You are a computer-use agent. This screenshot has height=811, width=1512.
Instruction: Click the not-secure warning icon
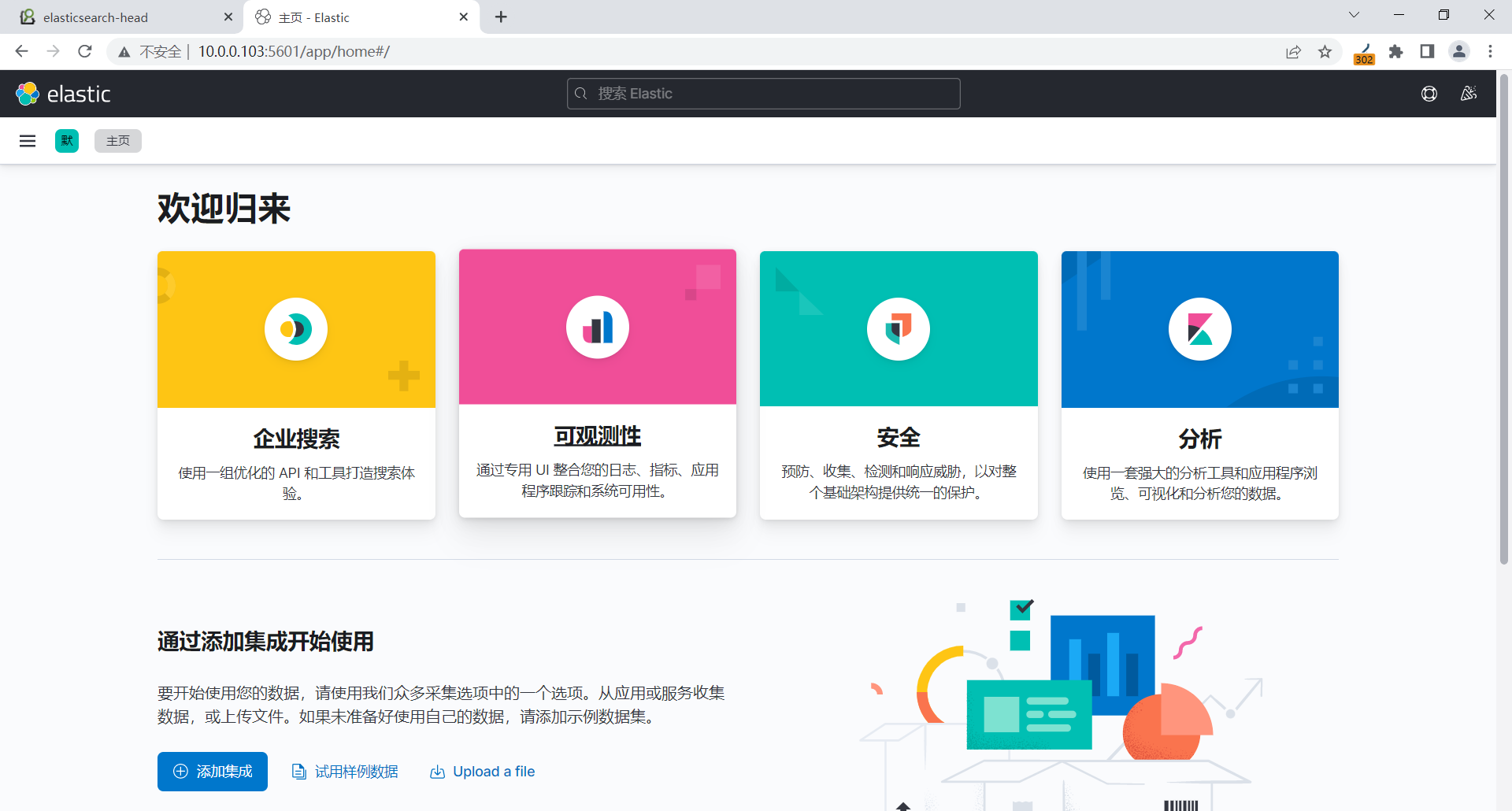pyautogui.click(x=124, y=52)
